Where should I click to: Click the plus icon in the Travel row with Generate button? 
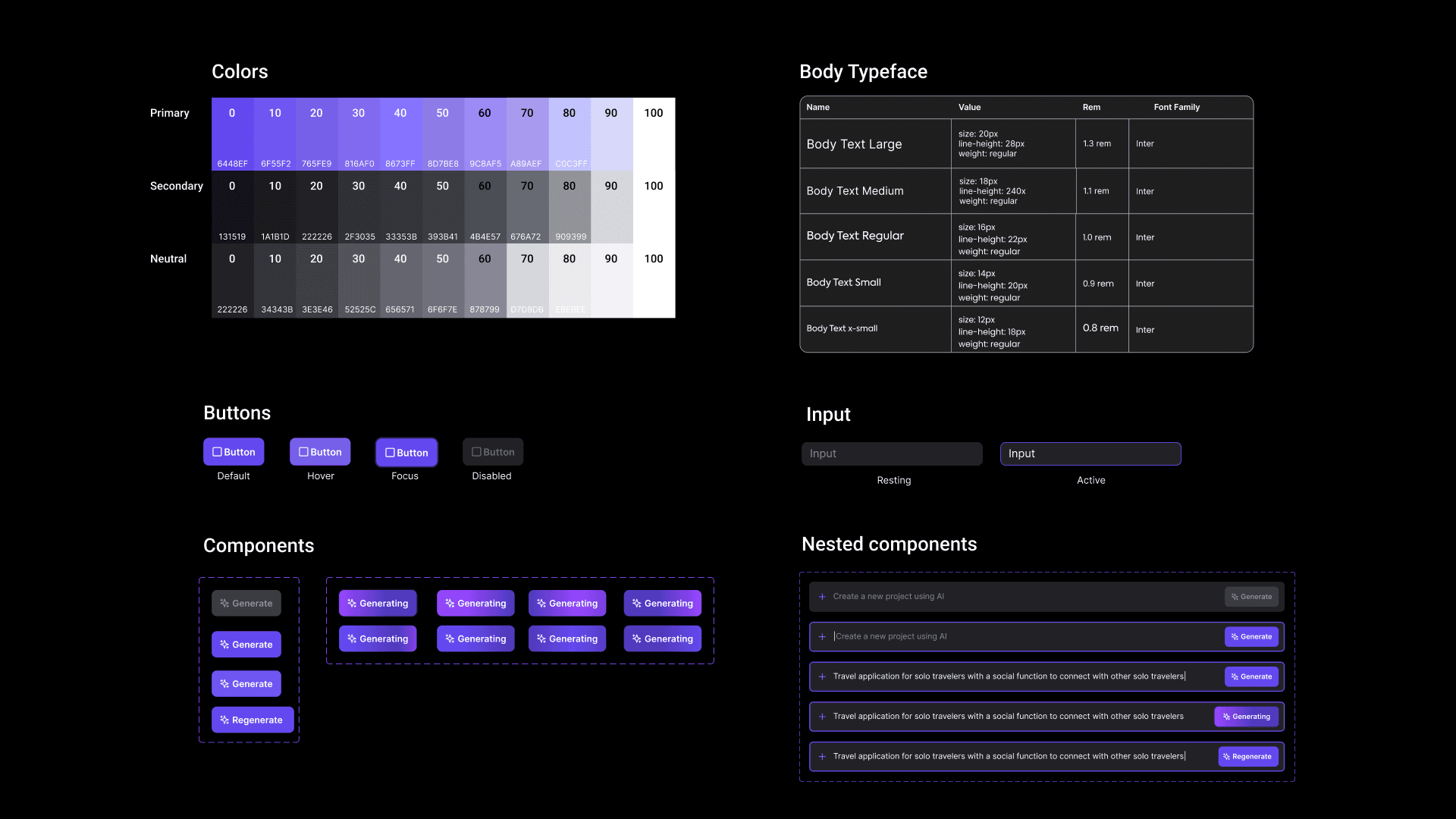(822, 676)
